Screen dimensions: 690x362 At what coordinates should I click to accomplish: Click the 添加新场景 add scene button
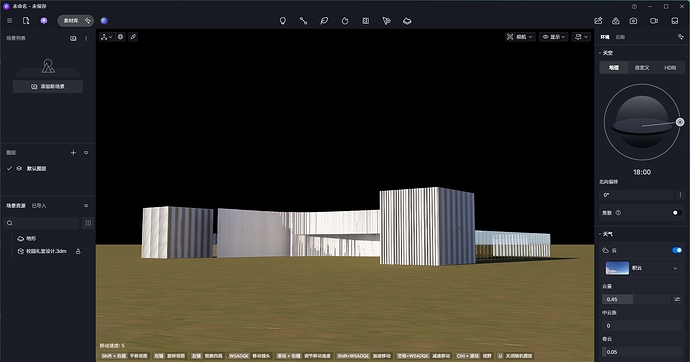[48, 86]
